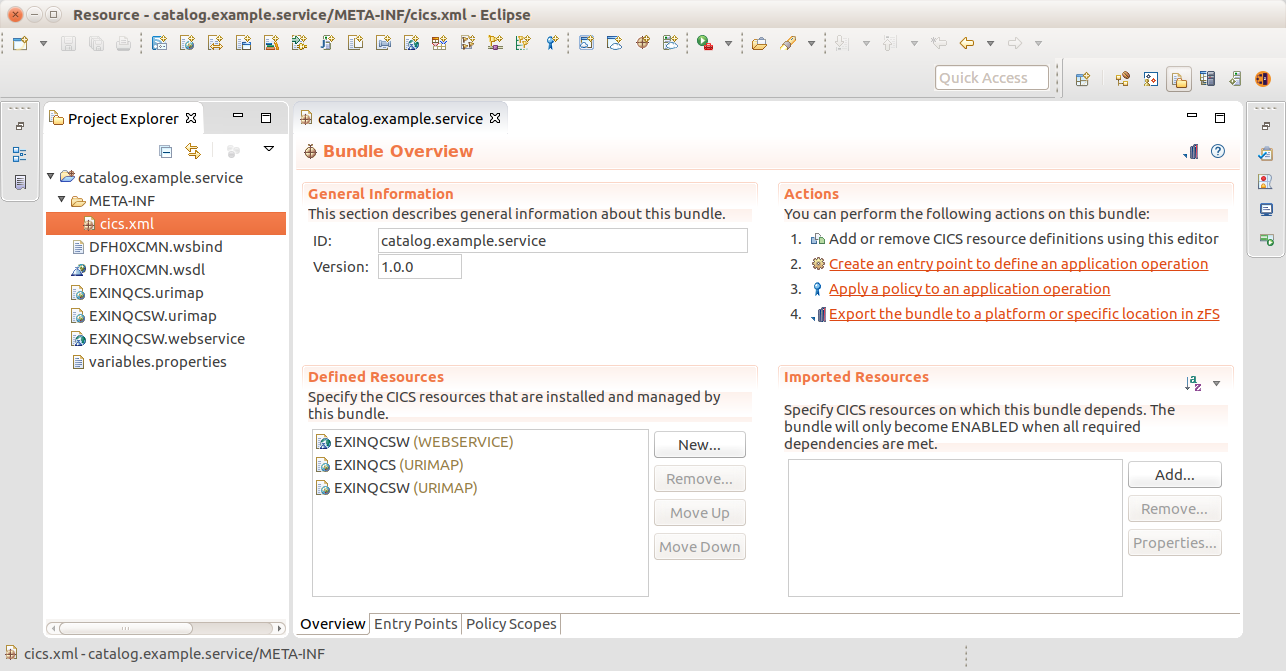
Task: Go to the Next Annotation down-arrow icon
Action: tap(843, 43)
